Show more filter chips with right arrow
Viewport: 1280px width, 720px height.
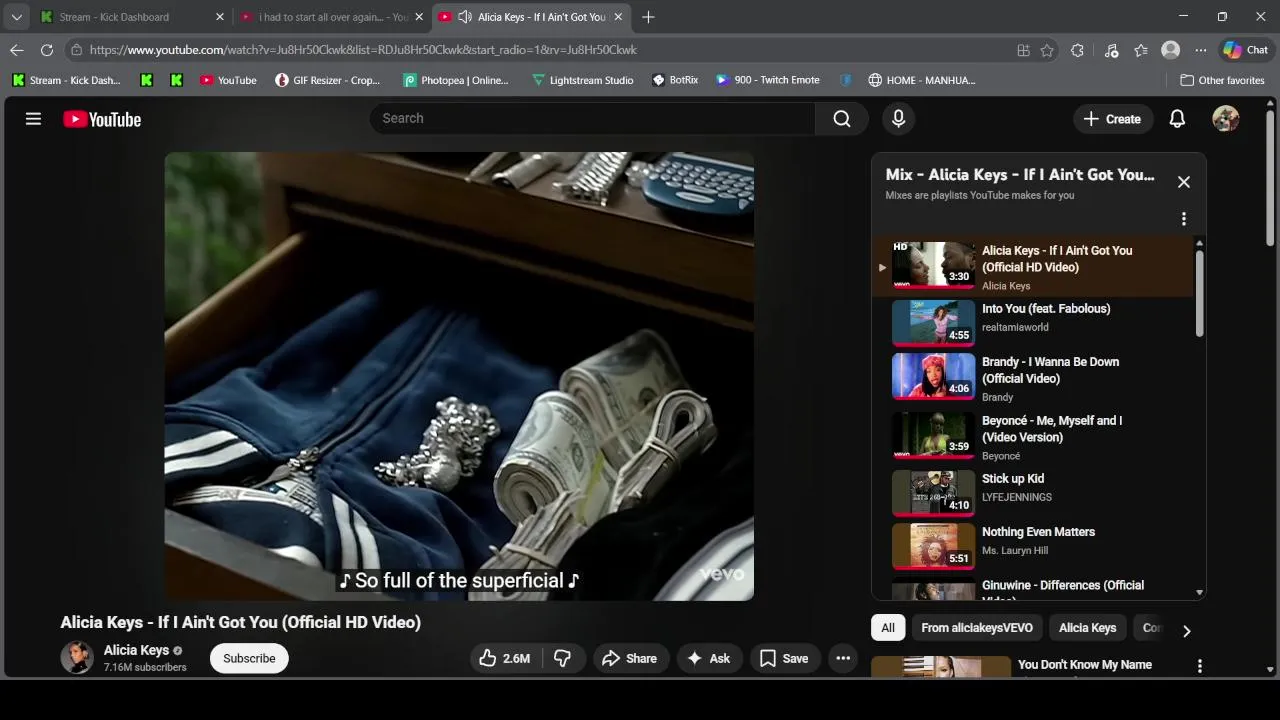point(1186,630)
